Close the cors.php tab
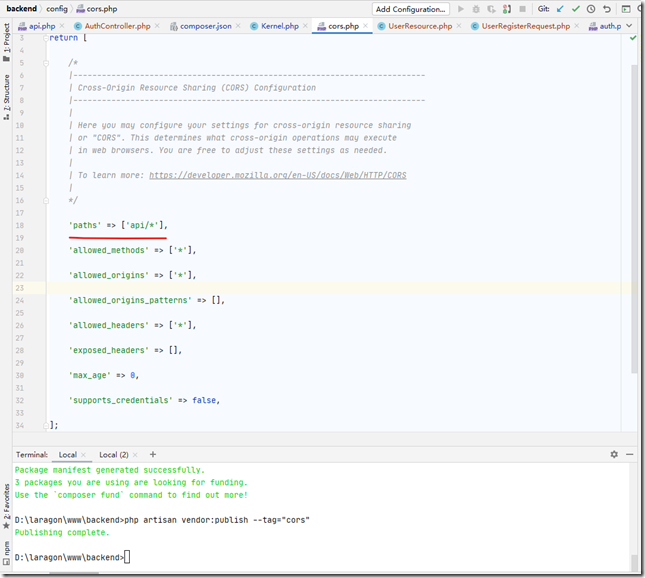 pos(365,26)
